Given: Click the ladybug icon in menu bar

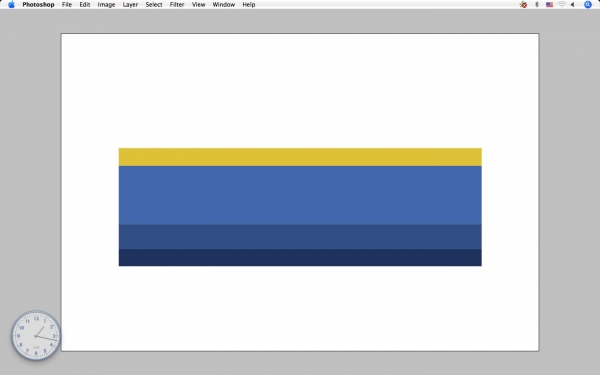Looking at the screenshot, I should [523, 5].
